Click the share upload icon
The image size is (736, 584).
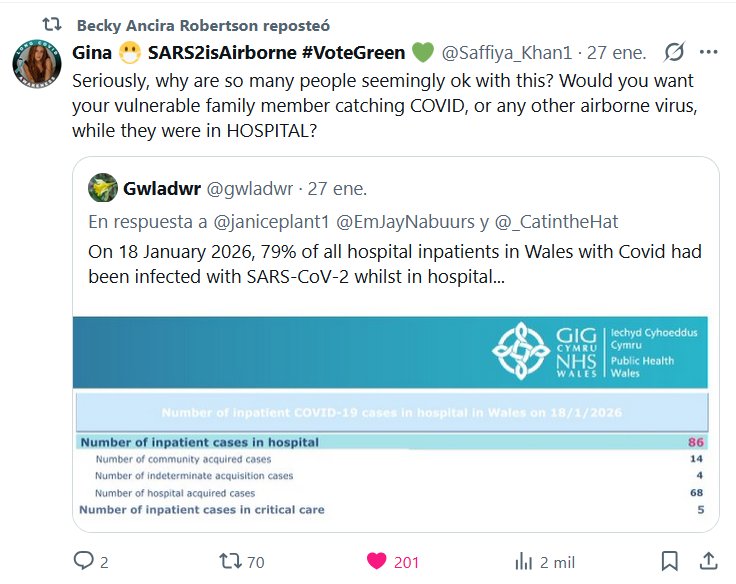click(707, 561)
